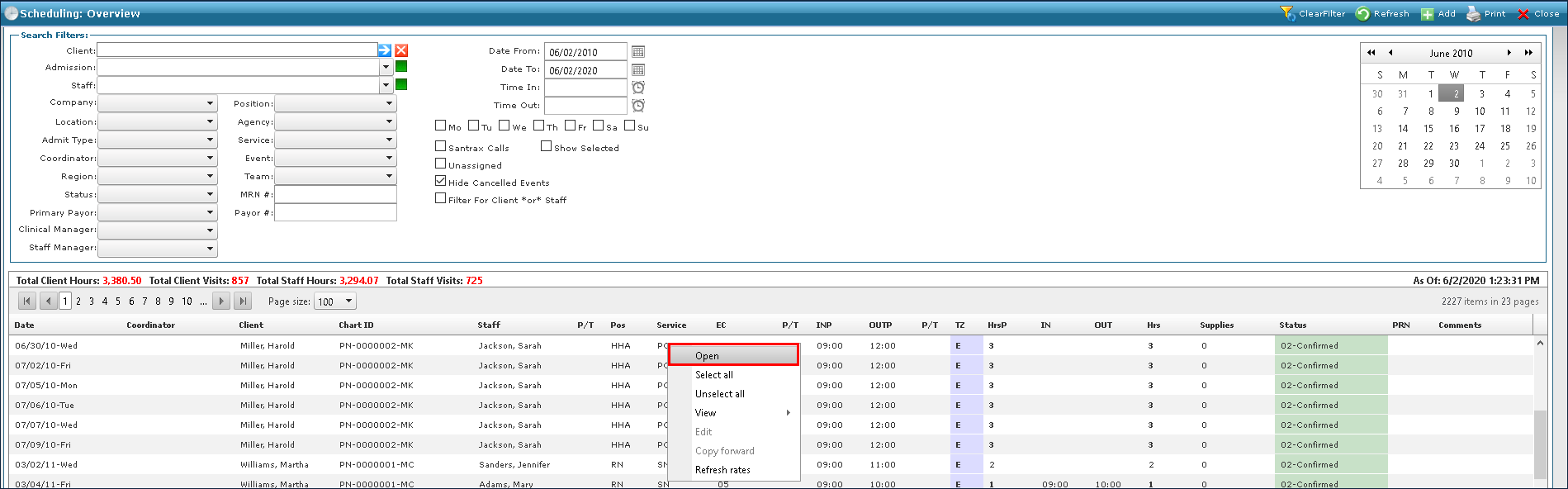Select Refresh rates in the context menu
The width and height of the screenshot is (1568, 489).
pos(722,470)
